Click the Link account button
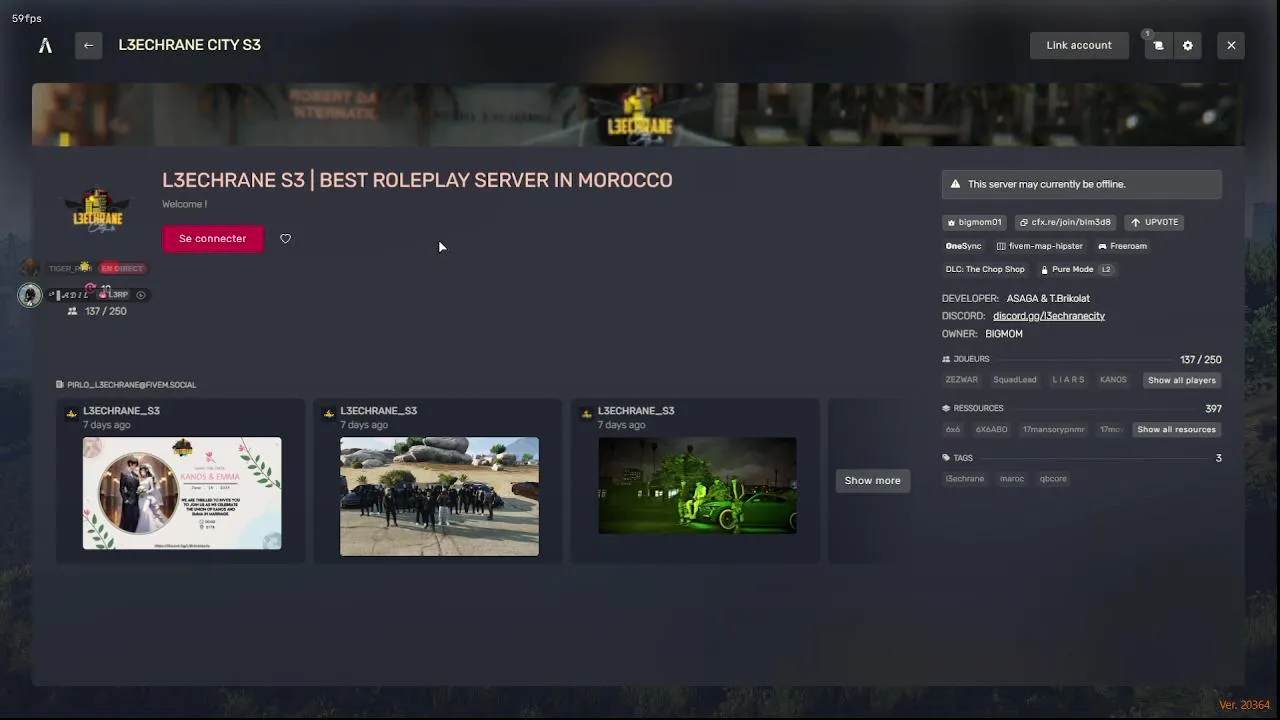Viewport: 1280px width, 720px height. 1079,45
